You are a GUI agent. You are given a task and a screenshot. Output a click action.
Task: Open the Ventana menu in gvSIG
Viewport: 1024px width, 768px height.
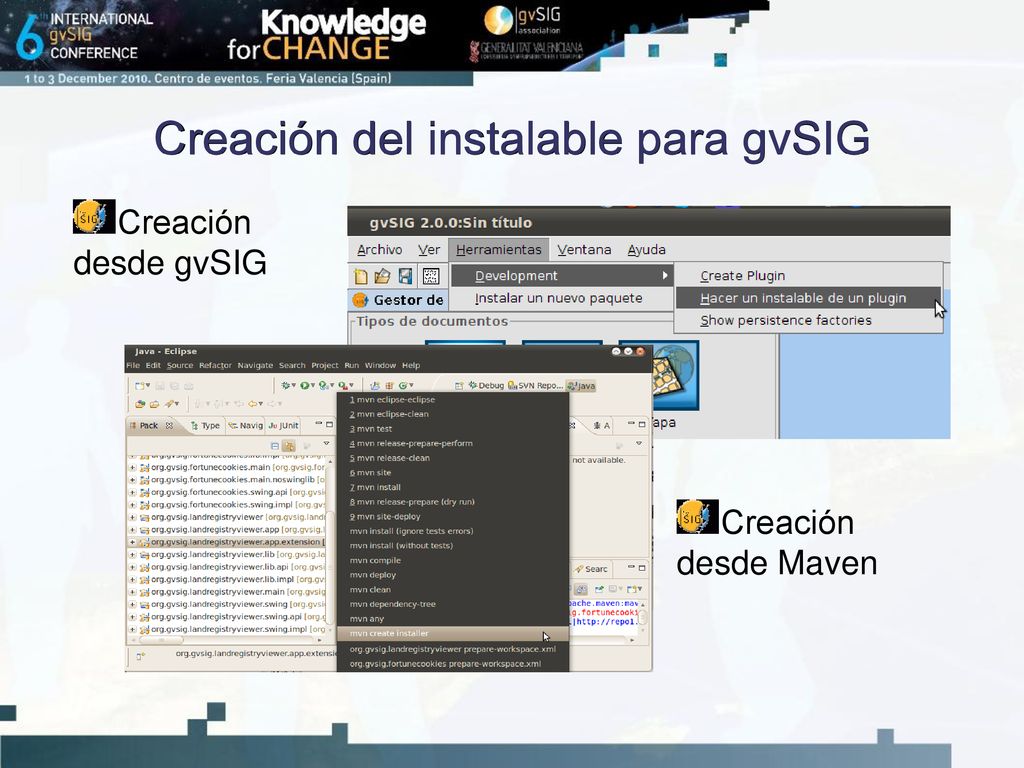[584, 249]
